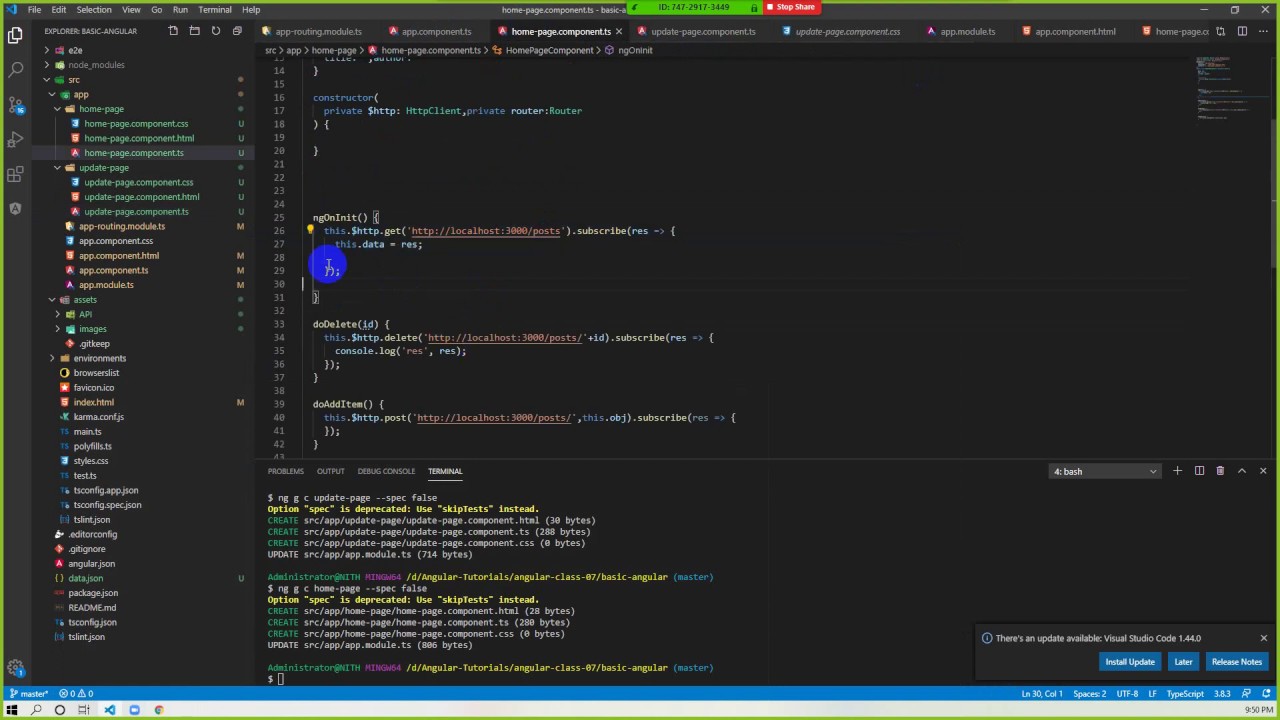Open data.json file in Explorer
Image resolution: width=1280 pixels, height=720 pixels.
[x=85, y=578]
